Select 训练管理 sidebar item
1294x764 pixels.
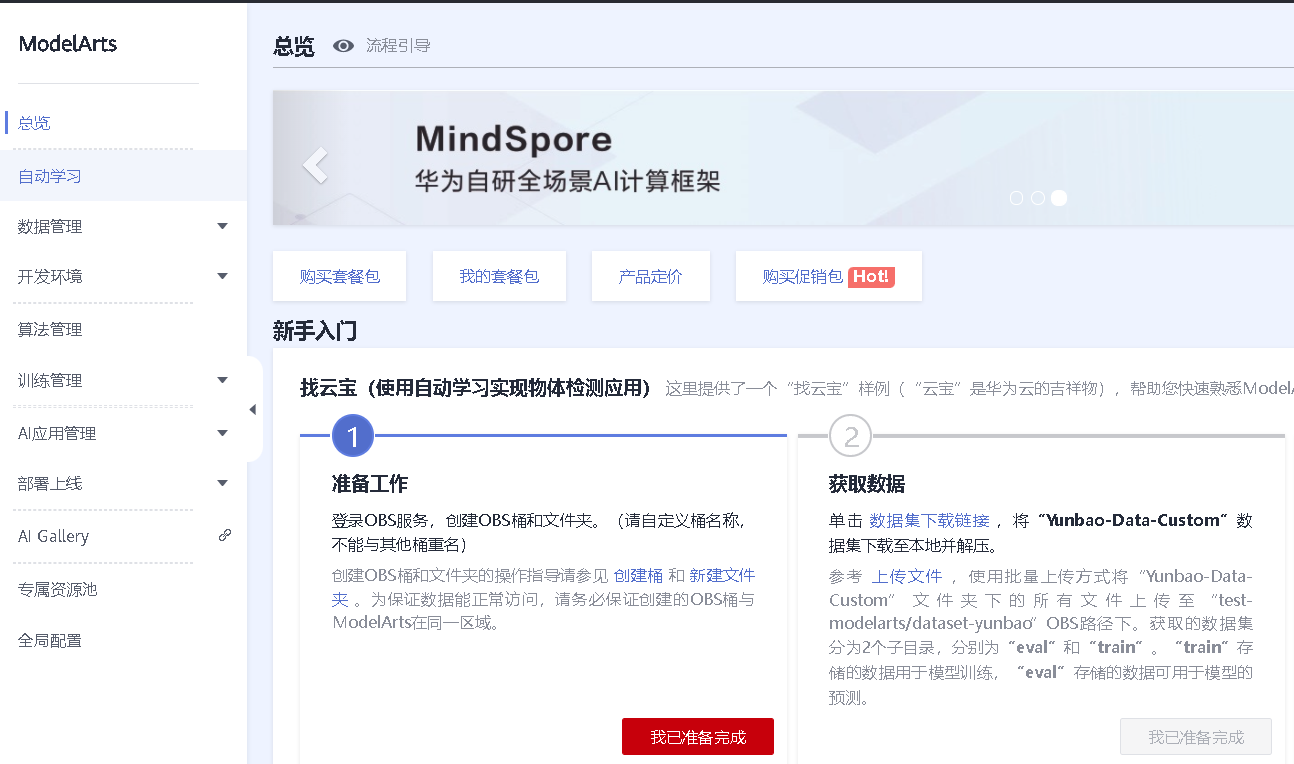click(x=49, y=380)
